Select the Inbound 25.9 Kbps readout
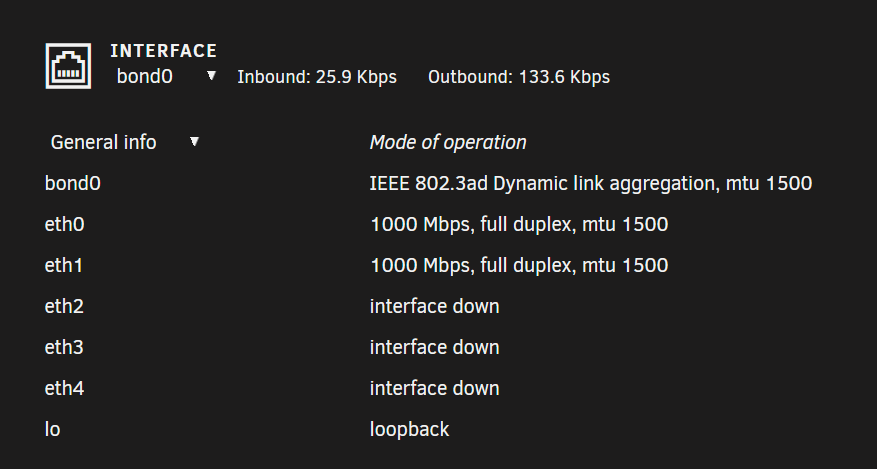 tap(317, 77)
